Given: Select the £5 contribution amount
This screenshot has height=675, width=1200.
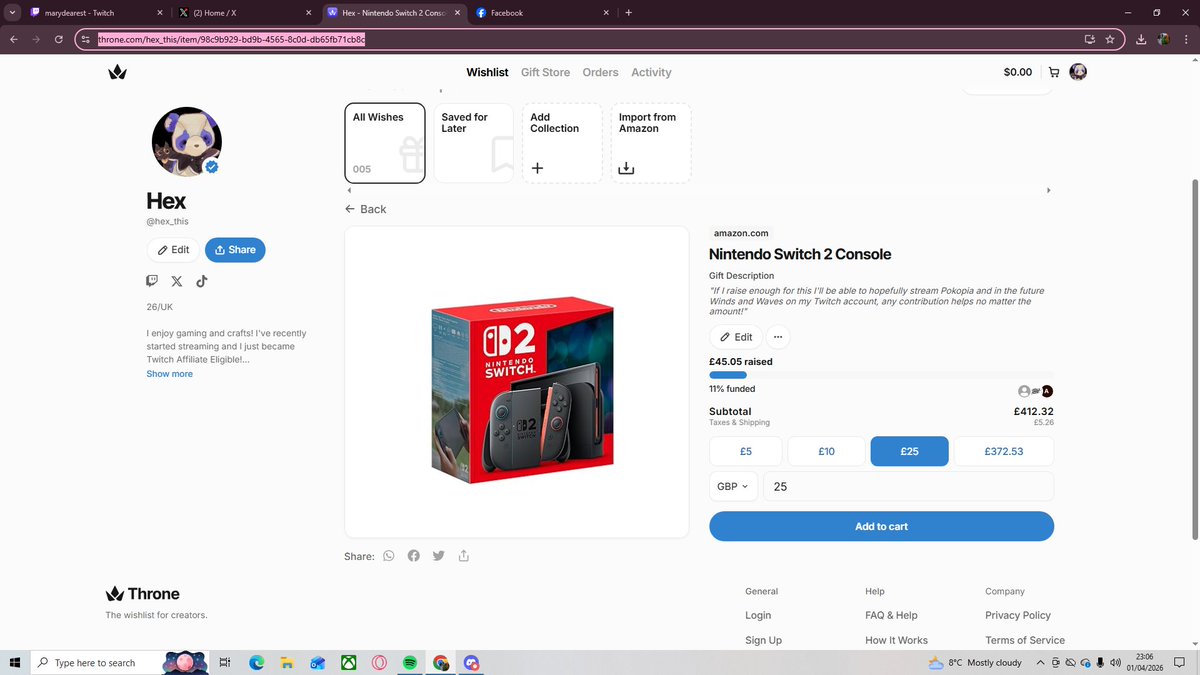Looking at the screenshot, I should 746,451.
